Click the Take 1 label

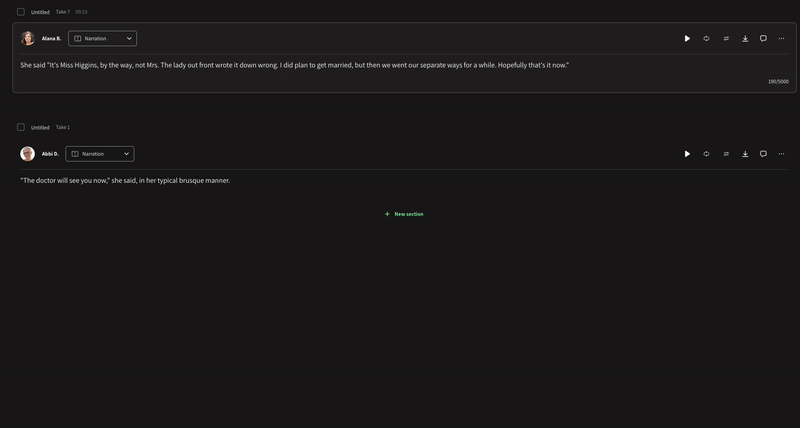63,127
